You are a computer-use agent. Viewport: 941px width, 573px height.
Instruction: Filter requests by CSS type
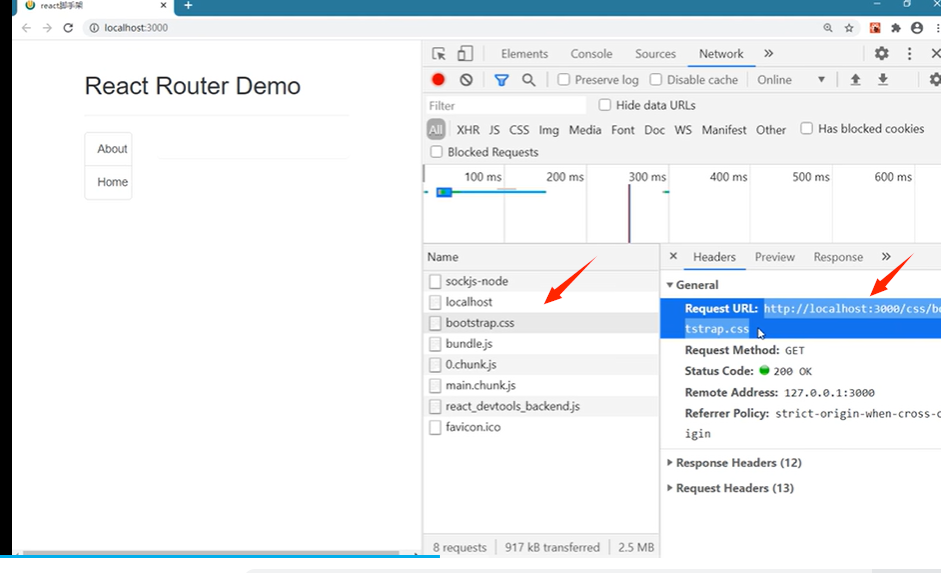(x=519, y=130)
